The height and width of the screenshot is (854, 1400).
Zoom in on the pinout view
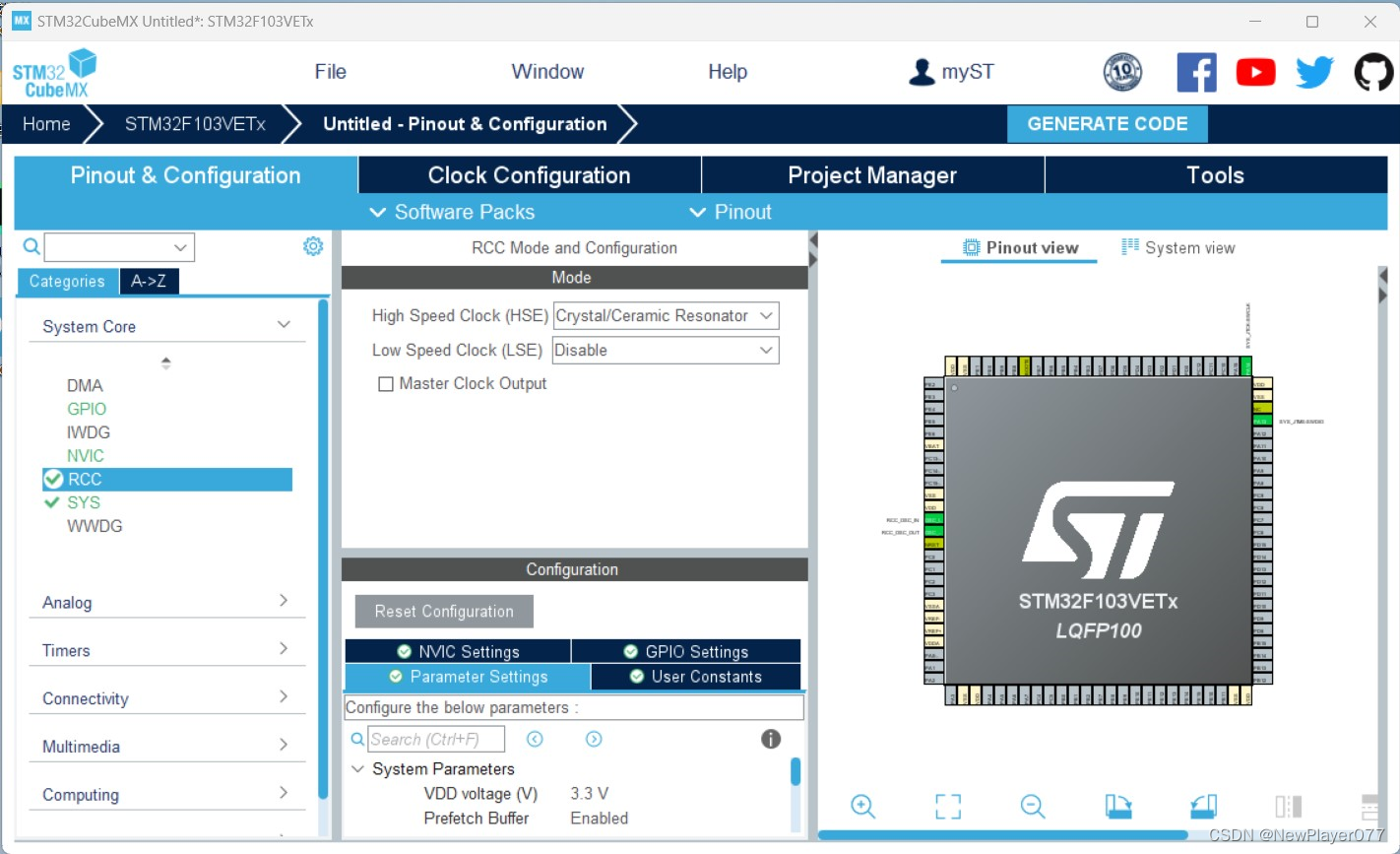[x=863, y=806]
